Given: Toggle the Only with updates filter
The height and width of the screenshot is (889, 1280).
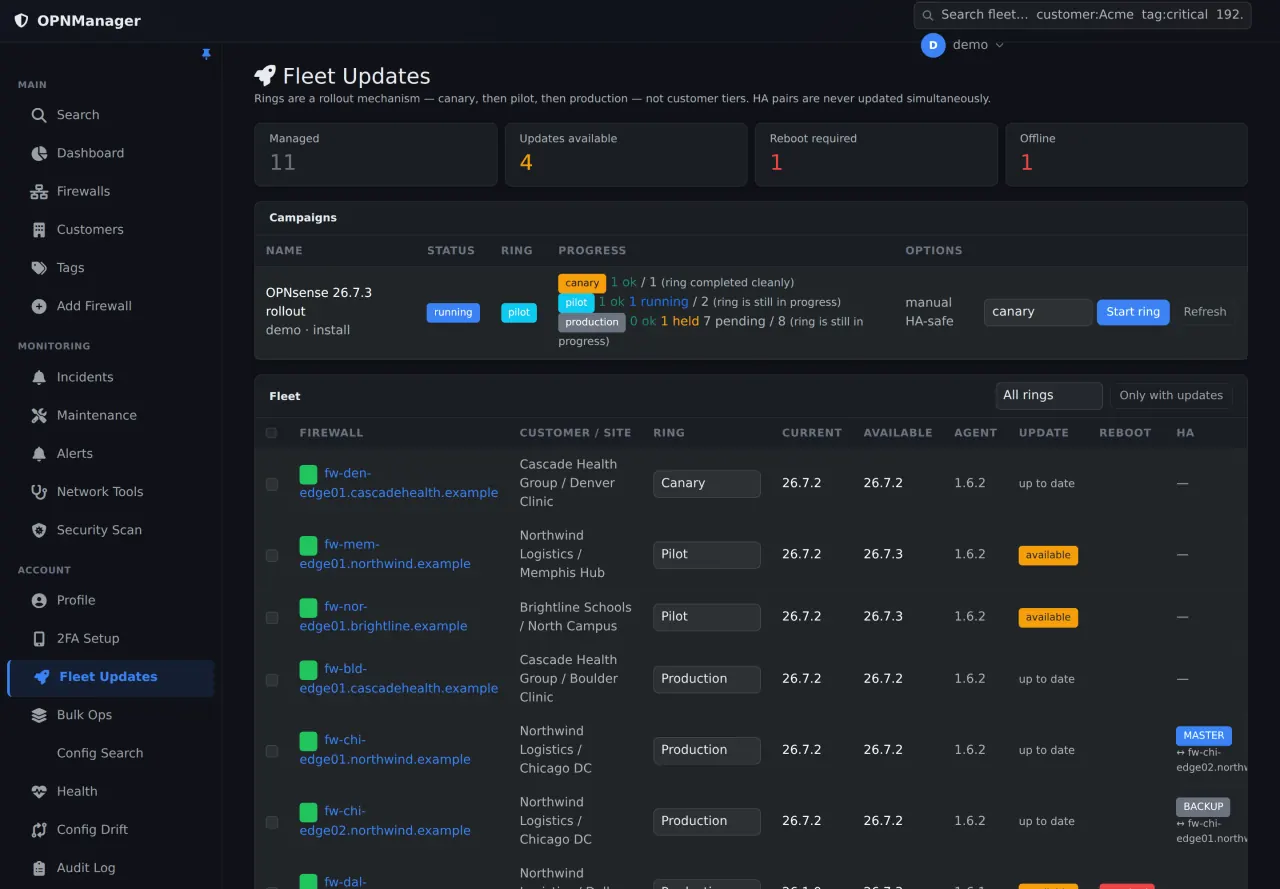Looking at the screenshot, I should pyautogui.click(x=1171, y=396).
